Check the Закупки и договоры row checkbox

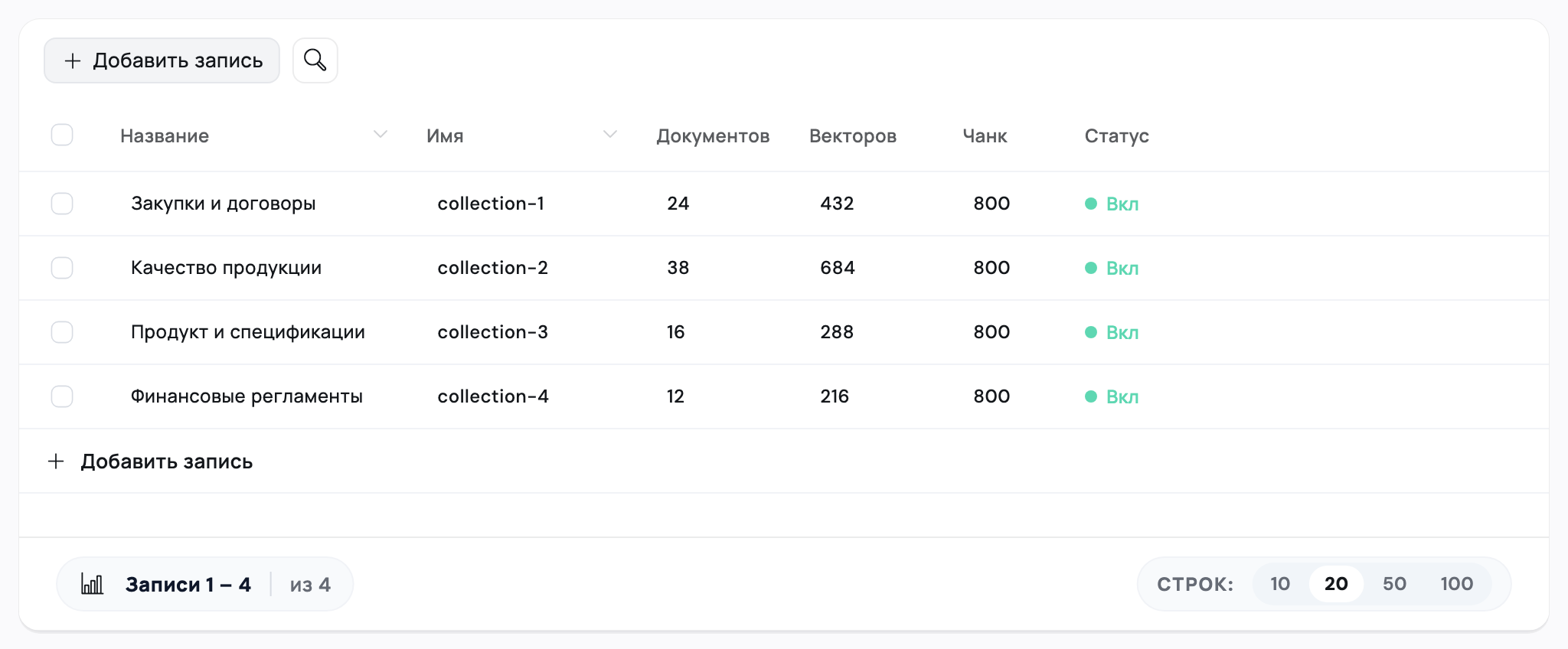[62, 204]
